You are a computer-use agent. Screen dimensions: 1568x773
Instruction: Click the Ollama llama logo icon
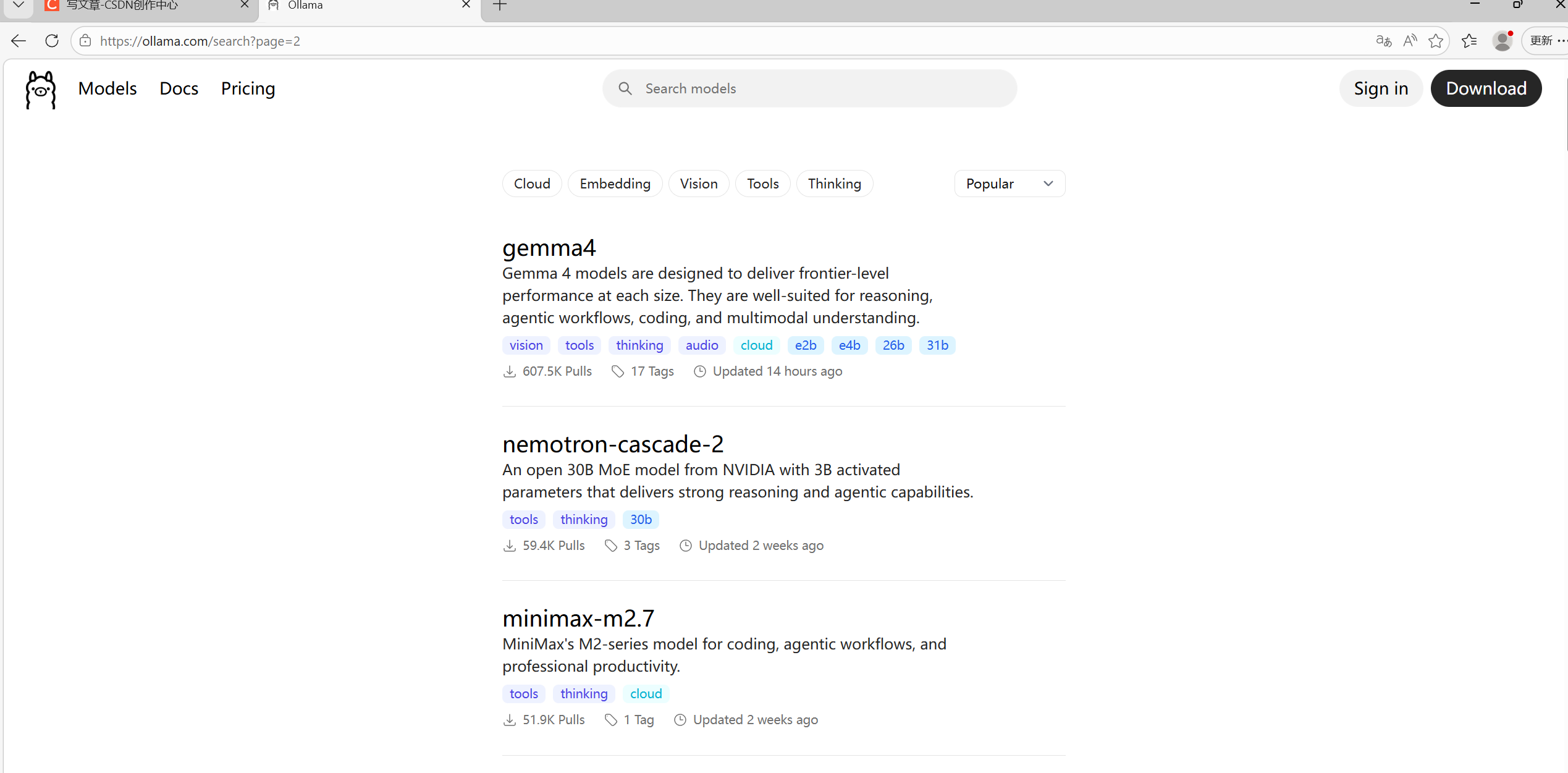click(x=41, y=90)
